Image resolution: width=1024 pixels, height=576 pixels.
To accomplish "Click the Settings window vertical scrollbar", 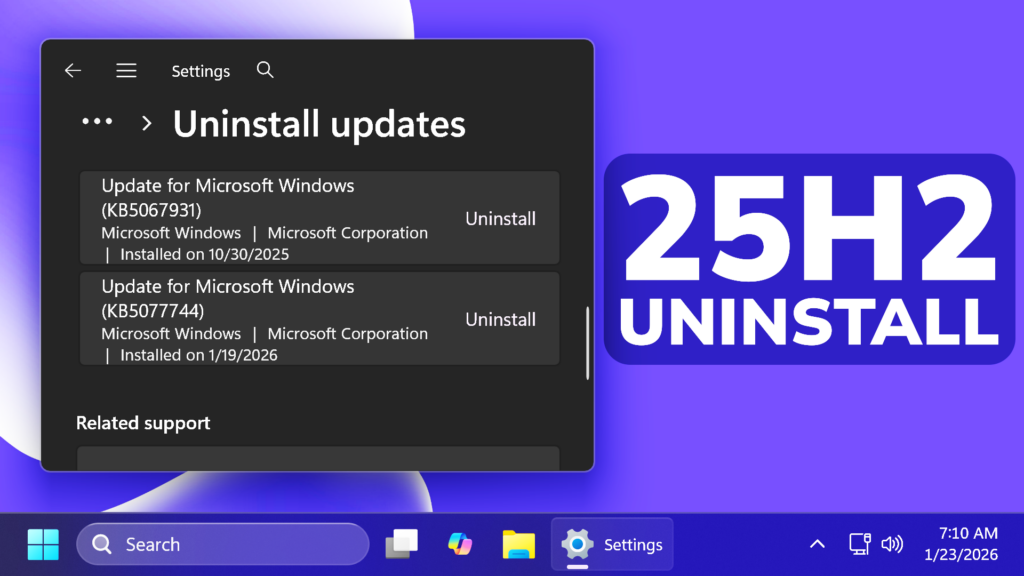I will tap(587, 343).
